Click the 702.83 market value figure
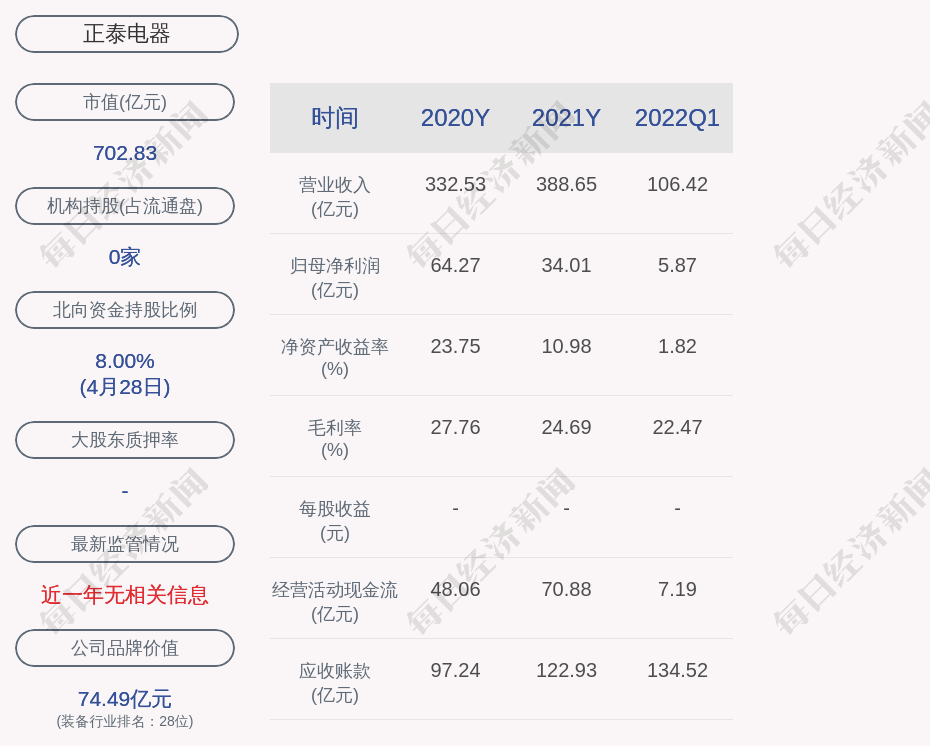The width and height of the screenshot is (930, 746). point(125,153)
